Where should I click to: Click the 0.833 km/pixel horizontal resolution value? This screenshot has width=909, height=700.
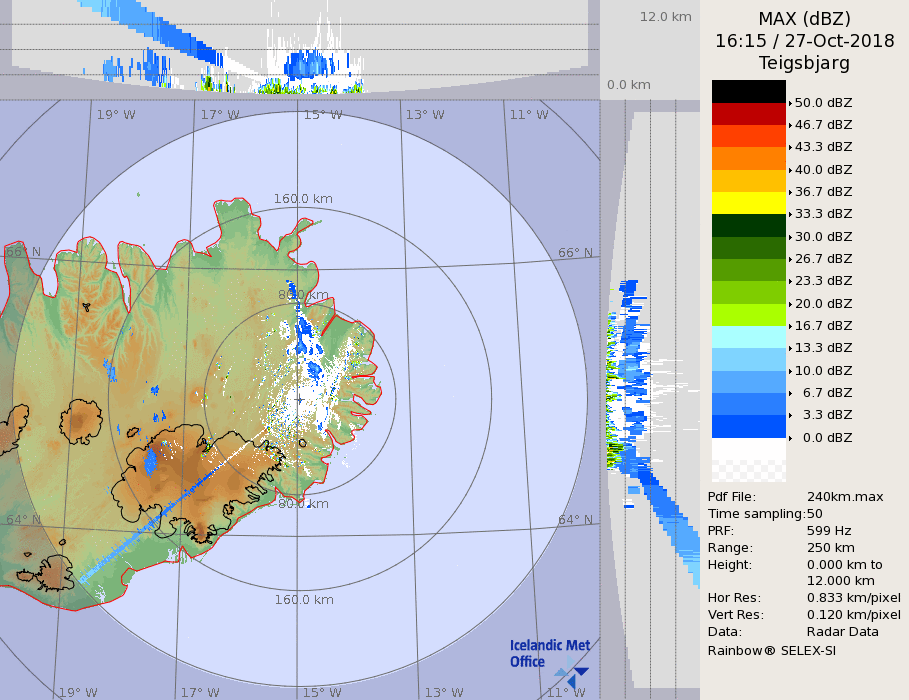pyautogui.click(x=853, y=598)
